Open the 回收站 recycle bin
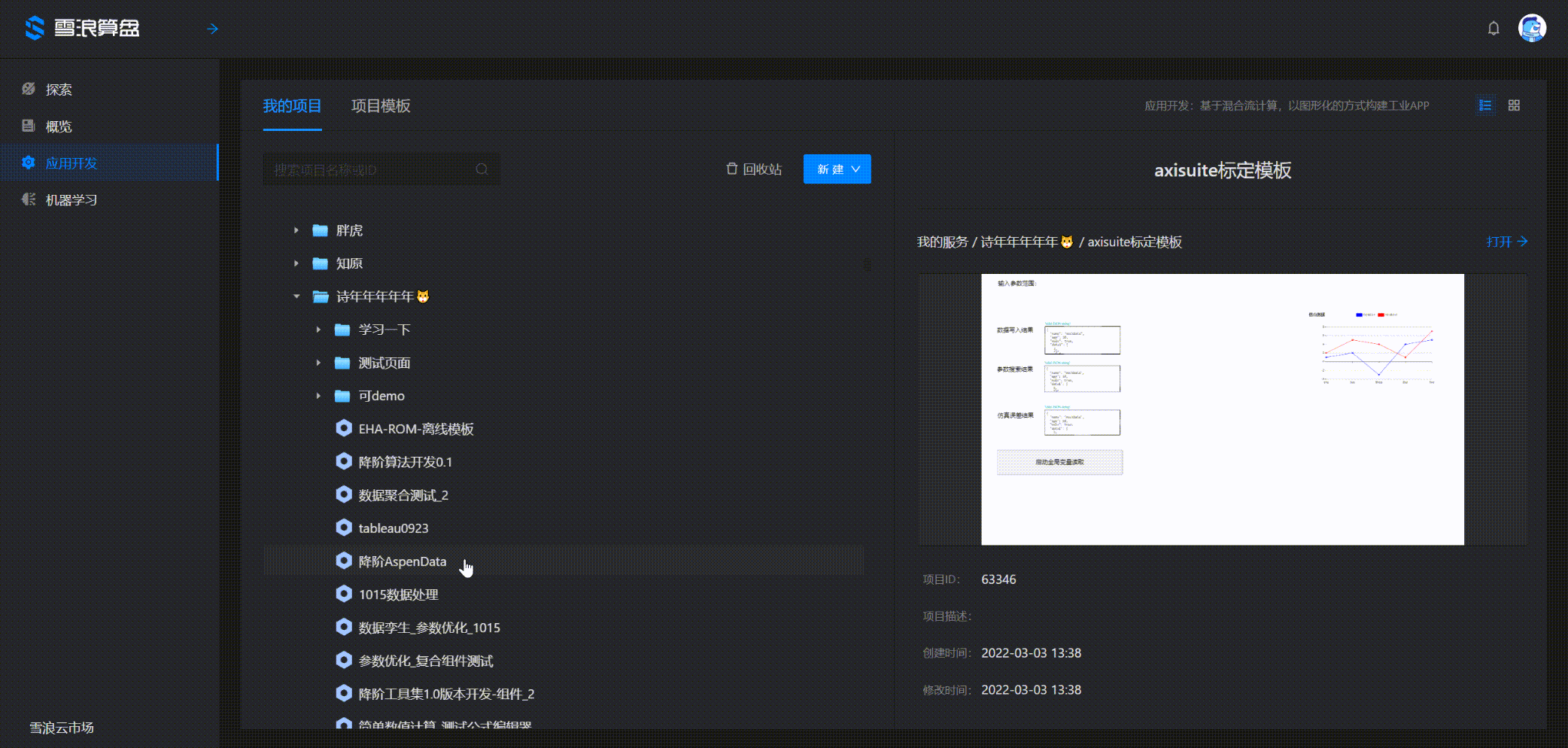Viewport: 1568px width, 748px height. click(754, 169)
